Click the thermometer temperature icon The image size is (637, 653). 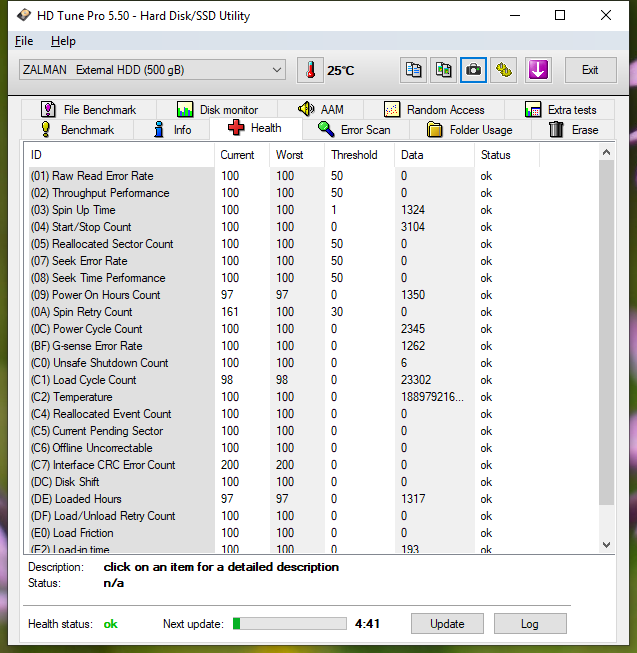point(310,70)
